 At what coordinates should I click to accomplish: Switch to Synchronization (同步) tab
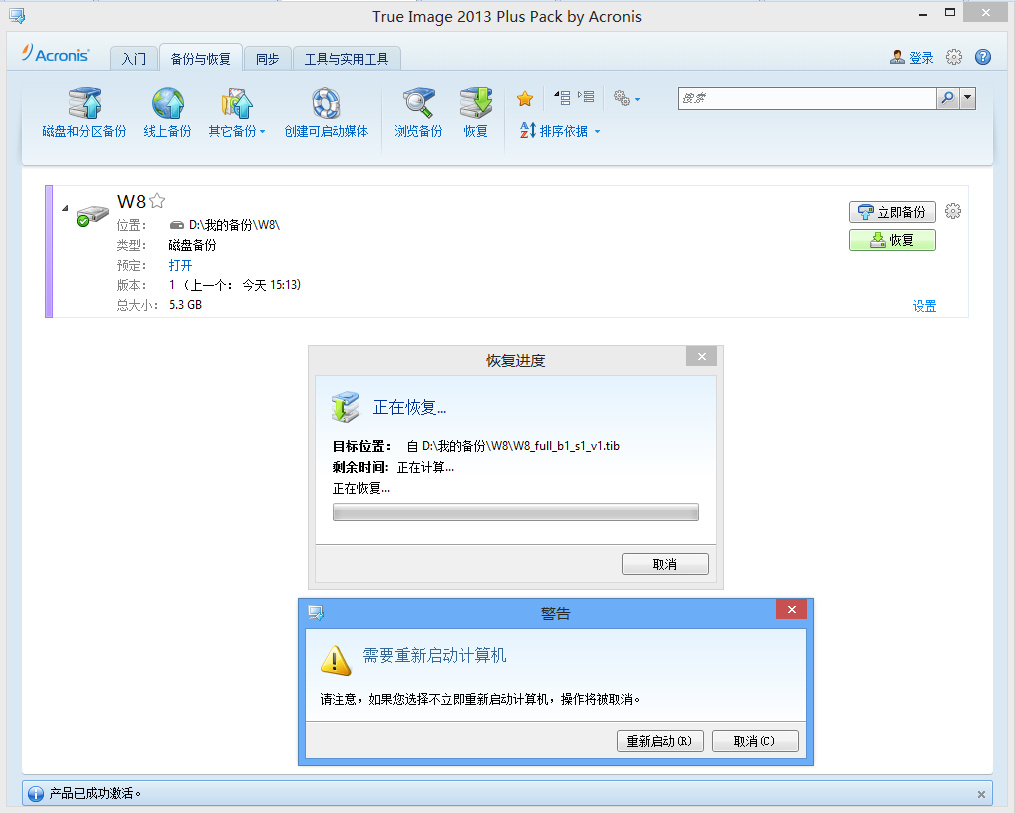267,59
